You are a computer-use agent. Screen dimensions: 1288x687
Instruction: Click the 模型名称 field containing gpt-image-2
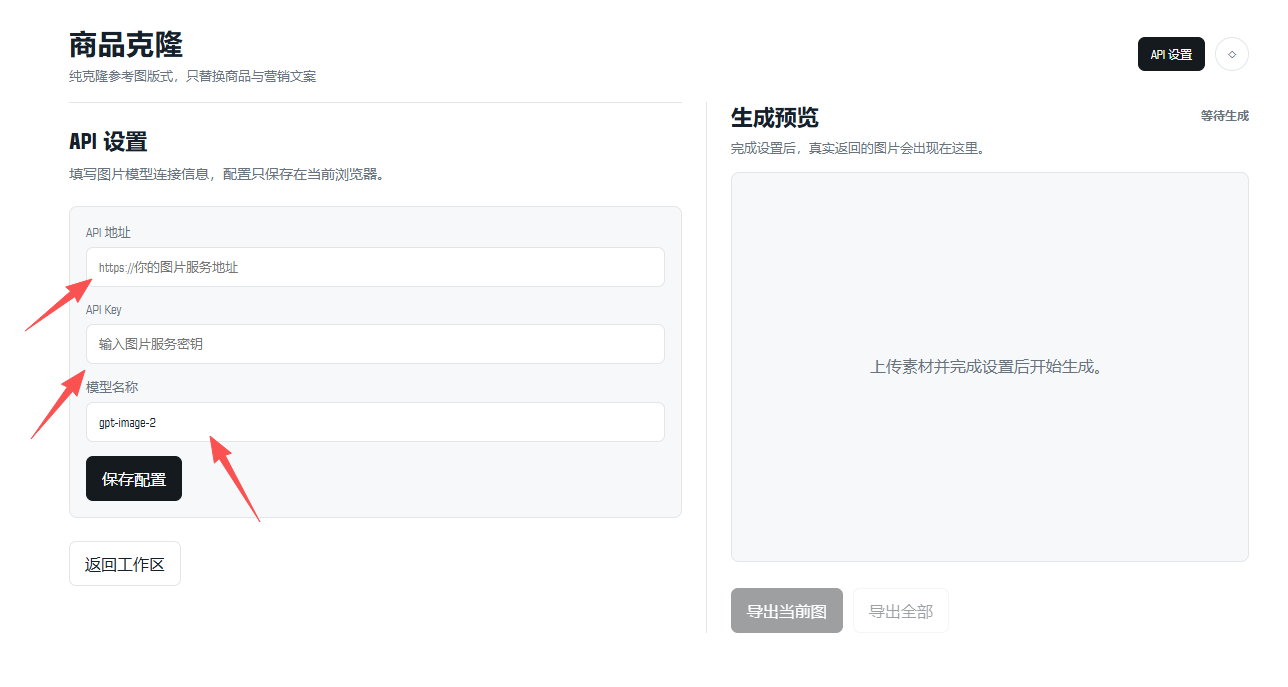pos(375,422)
